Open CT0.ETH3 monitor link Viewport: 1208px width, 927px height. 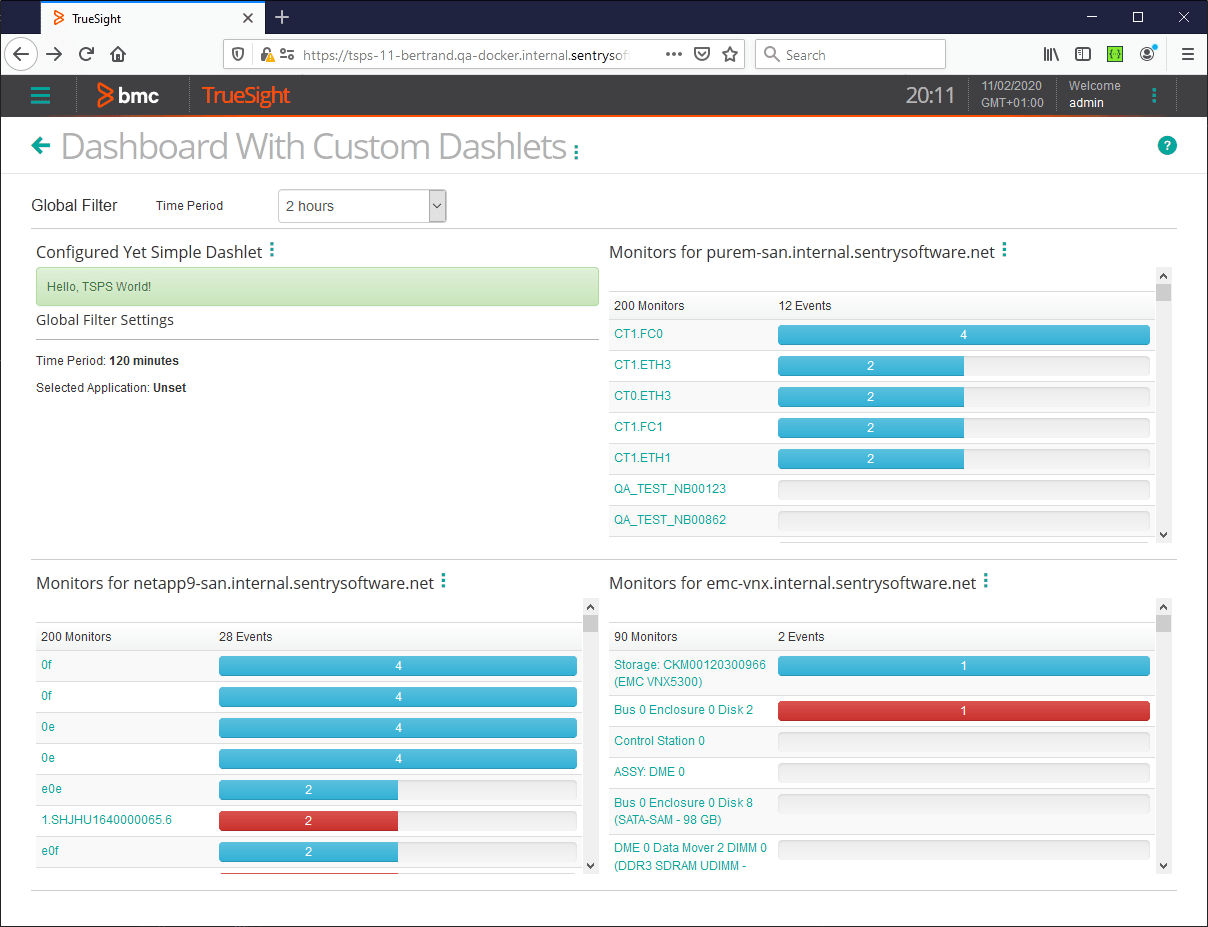click(x=642, y=396)
